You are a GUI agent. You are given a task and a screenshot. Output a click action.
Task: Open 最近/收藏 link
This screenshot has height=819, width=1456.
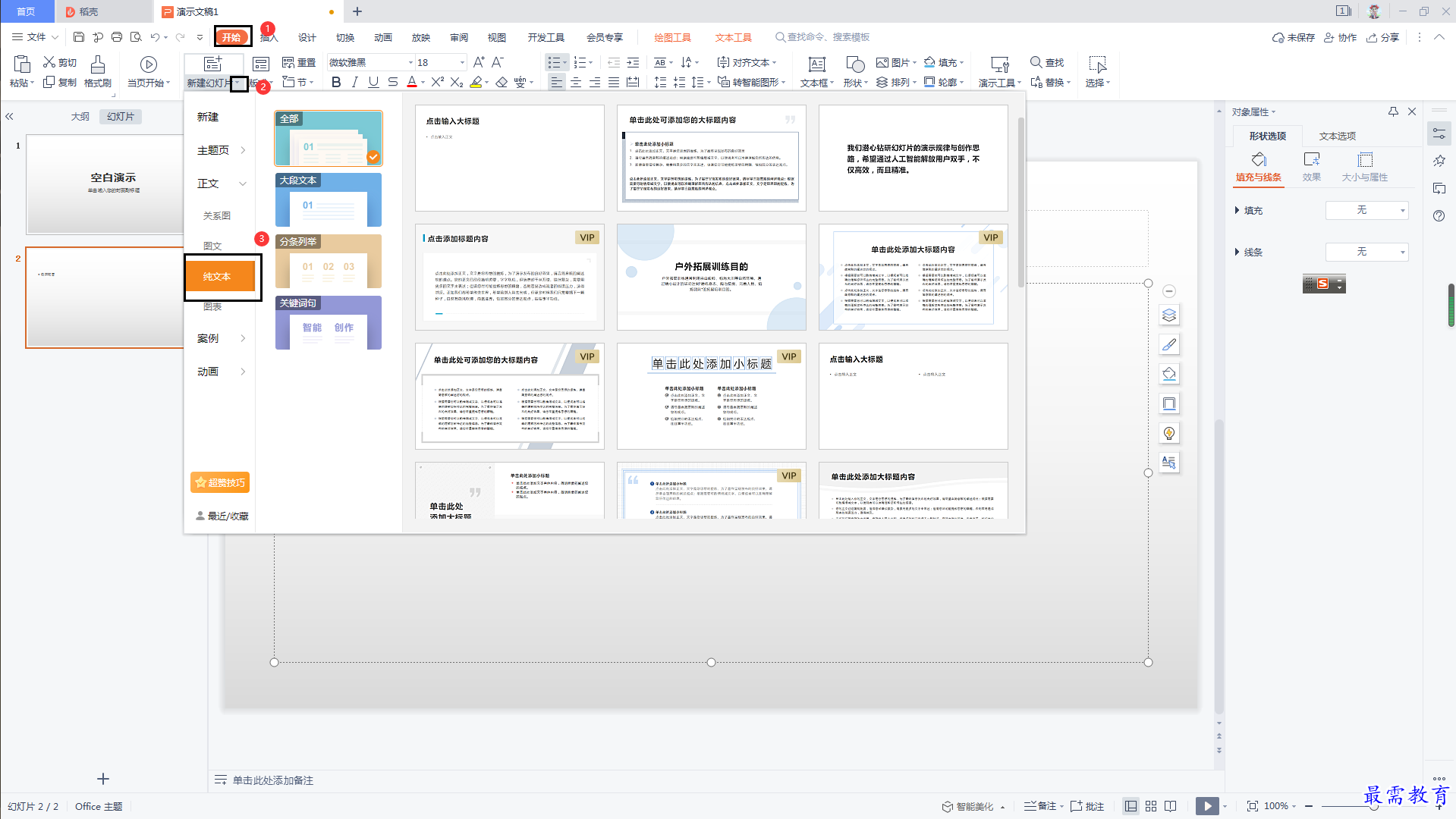222,516
